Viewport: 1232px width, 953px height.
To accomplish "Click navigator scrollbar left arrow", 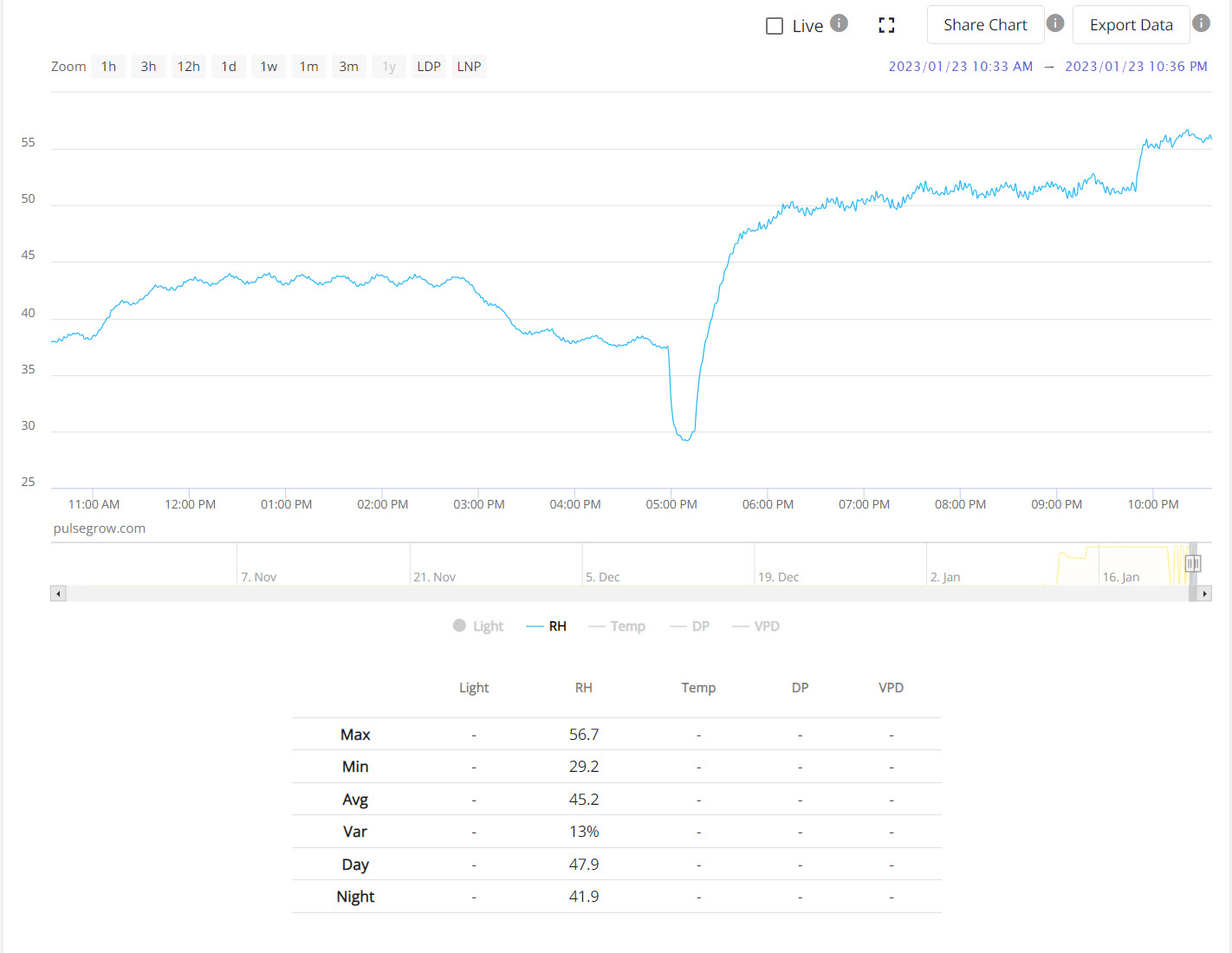I will click(x=58, y=593).
